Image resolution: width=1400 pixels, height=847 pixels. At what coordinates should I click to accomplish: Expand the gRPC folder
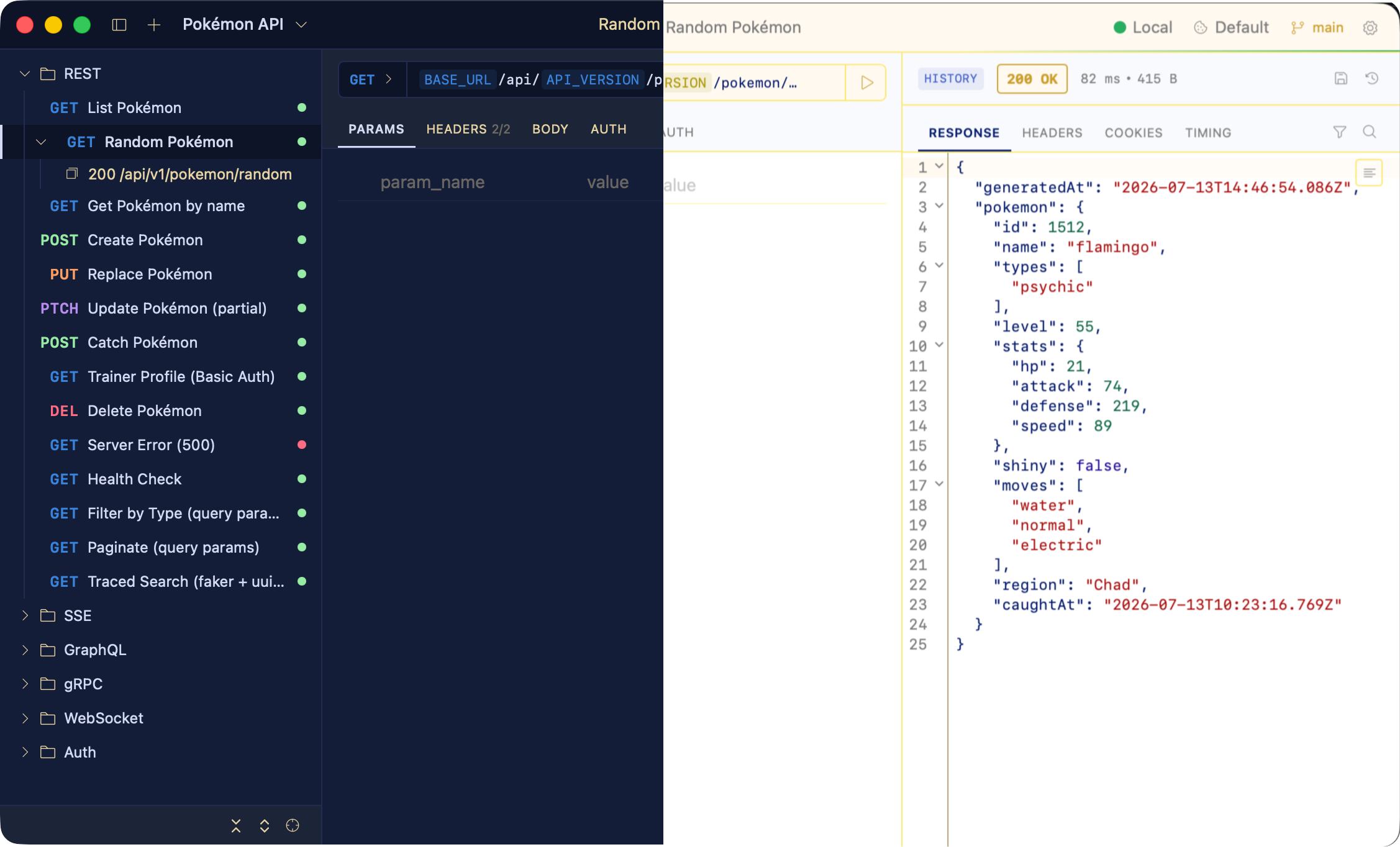(x=25, y=684)
